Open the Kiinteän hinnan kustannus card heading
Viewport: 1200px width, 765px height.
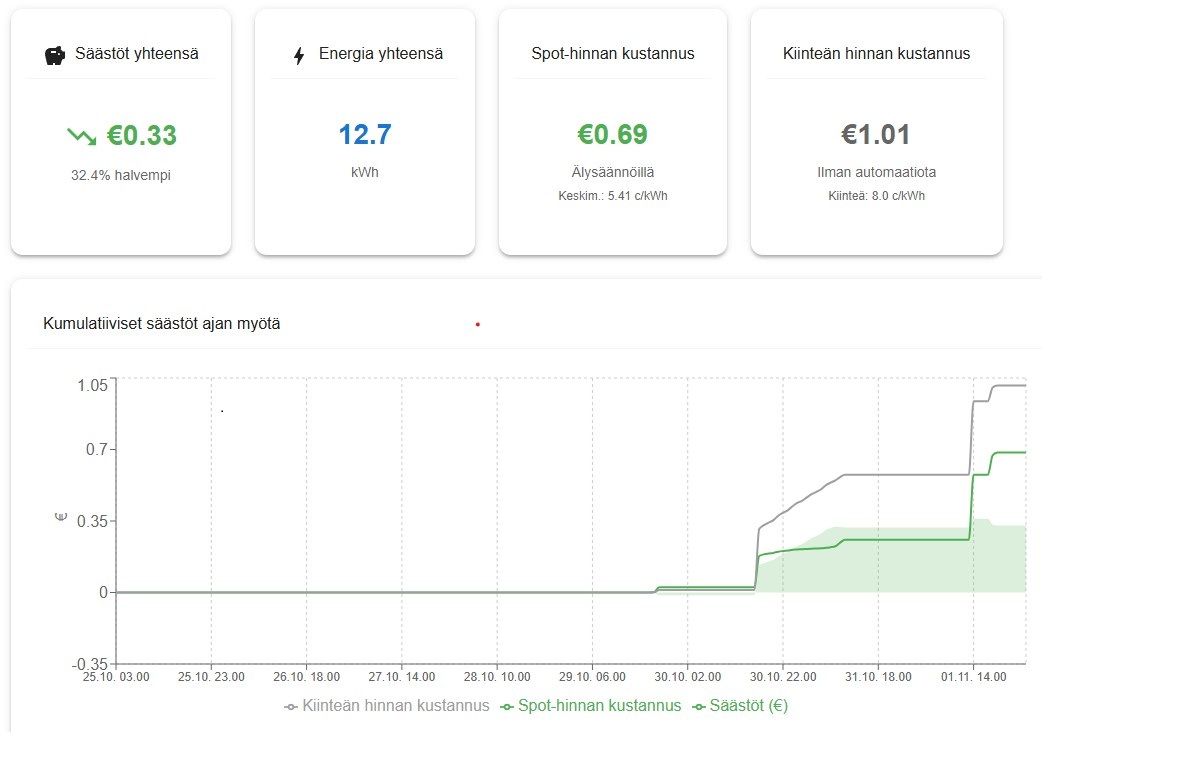[x=876, y=54]
